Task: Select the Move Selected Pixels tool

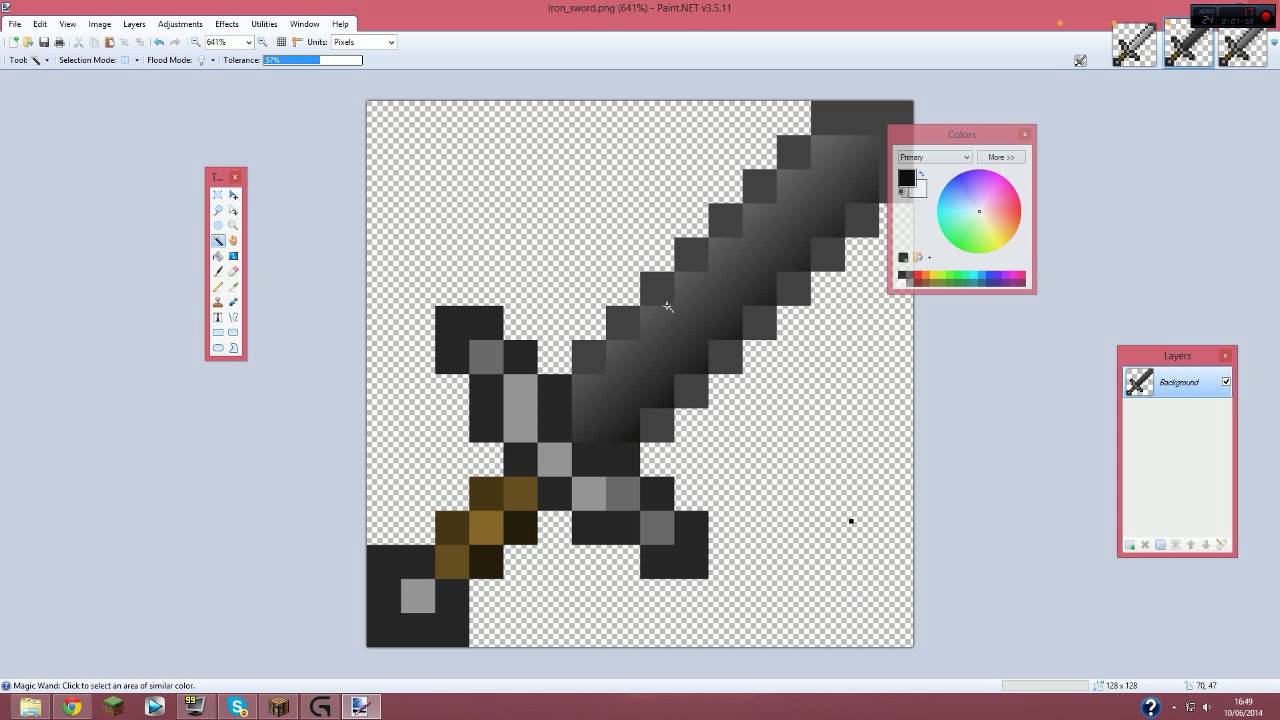Action: (233, 195)
